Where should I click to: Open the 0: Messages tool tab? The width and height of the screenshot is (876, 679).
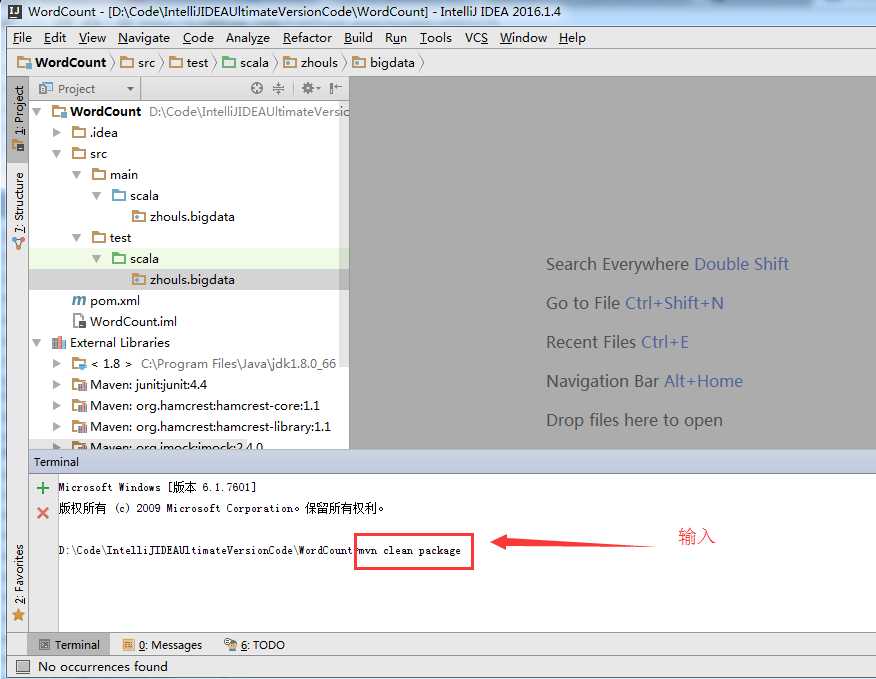162,645
